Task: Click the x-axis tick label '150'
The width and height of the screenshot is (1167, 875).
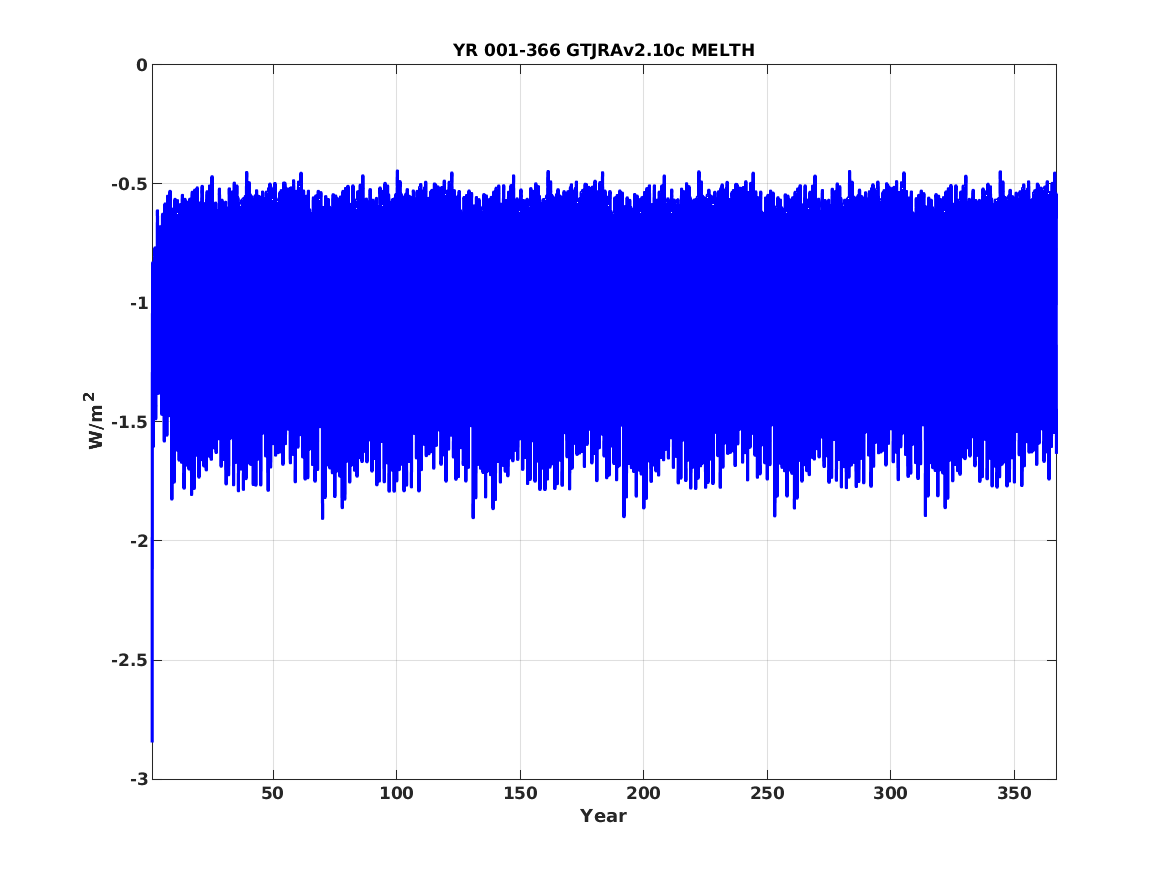Action: click(520, 794)
